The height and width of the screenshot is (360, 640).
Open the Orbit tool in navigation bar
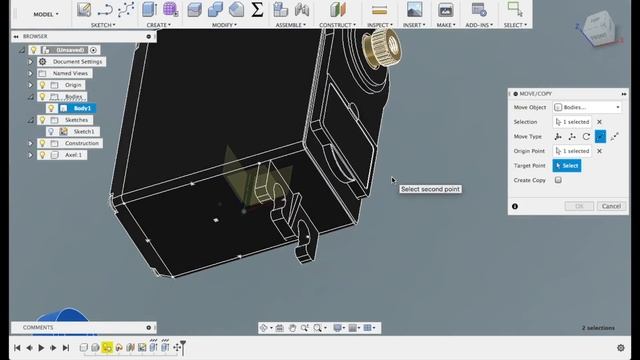[x=264, y=328]
